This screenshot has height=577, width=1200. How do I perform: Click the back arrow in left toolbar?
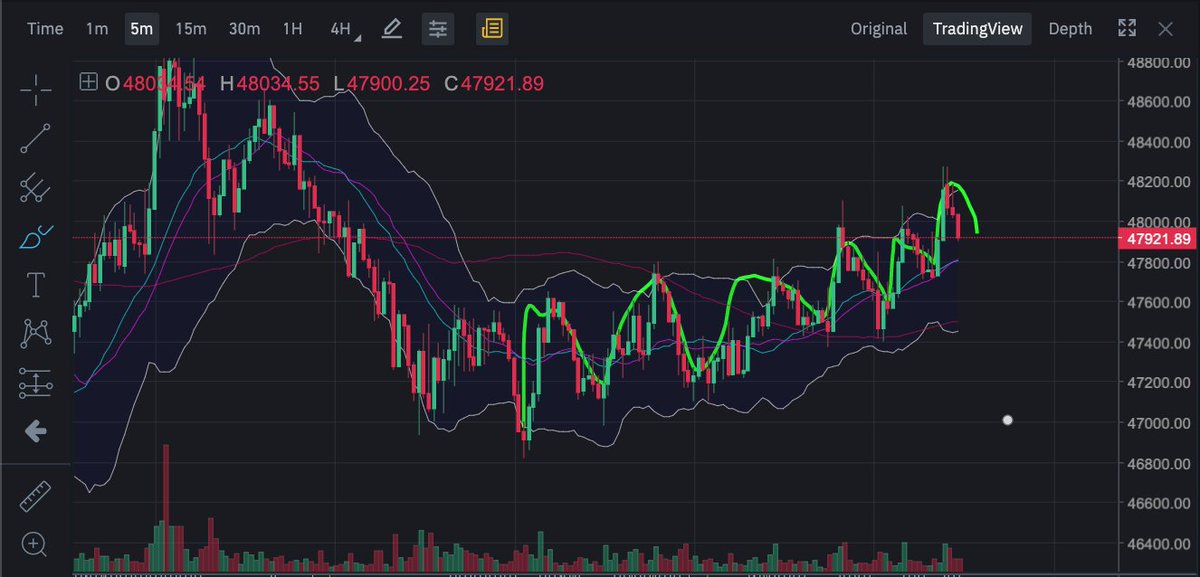tap(36, 431)
